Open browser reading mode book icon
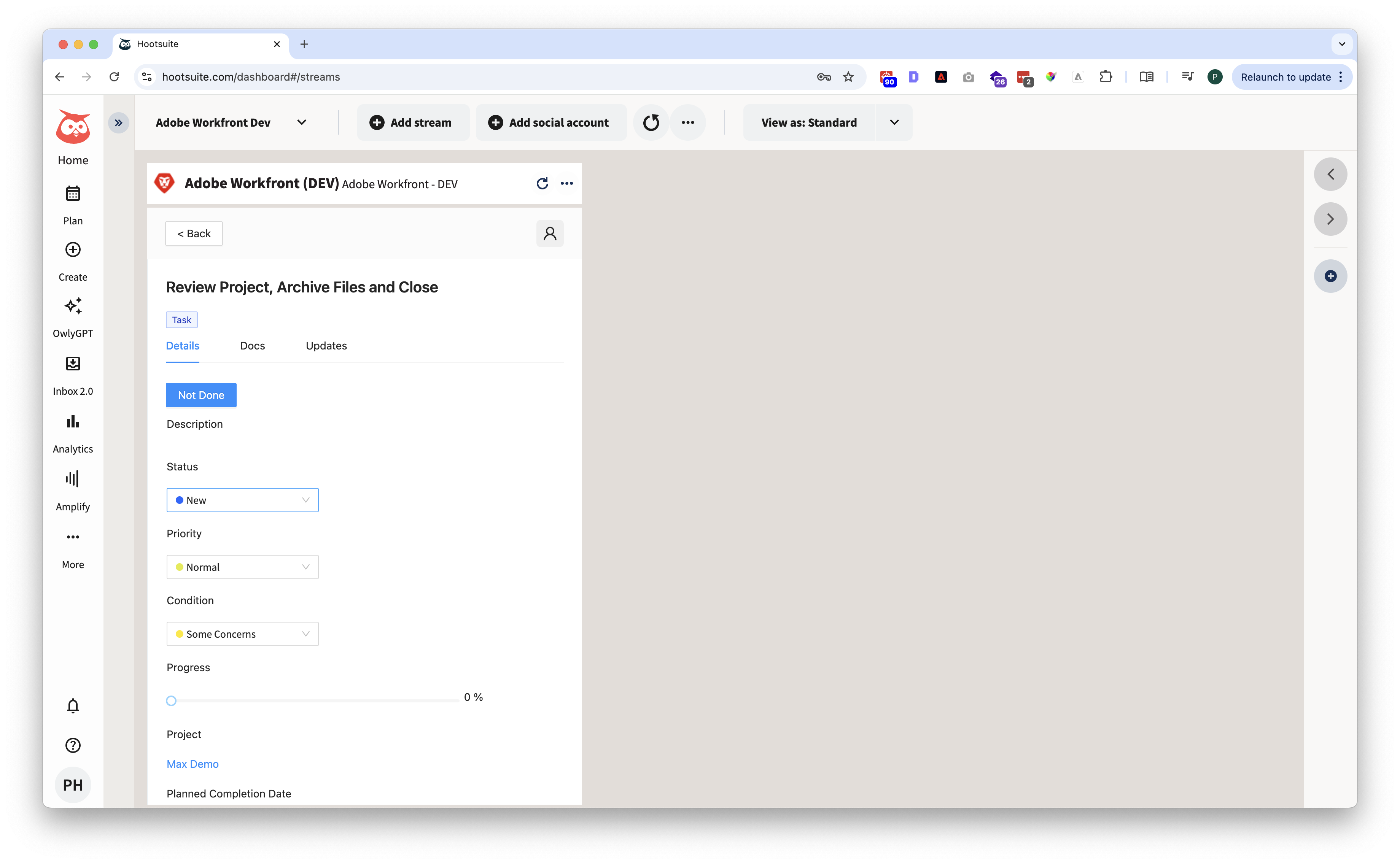Image resolution: width=1400 pixels, height=864 pixels. tap(1146, 77)
